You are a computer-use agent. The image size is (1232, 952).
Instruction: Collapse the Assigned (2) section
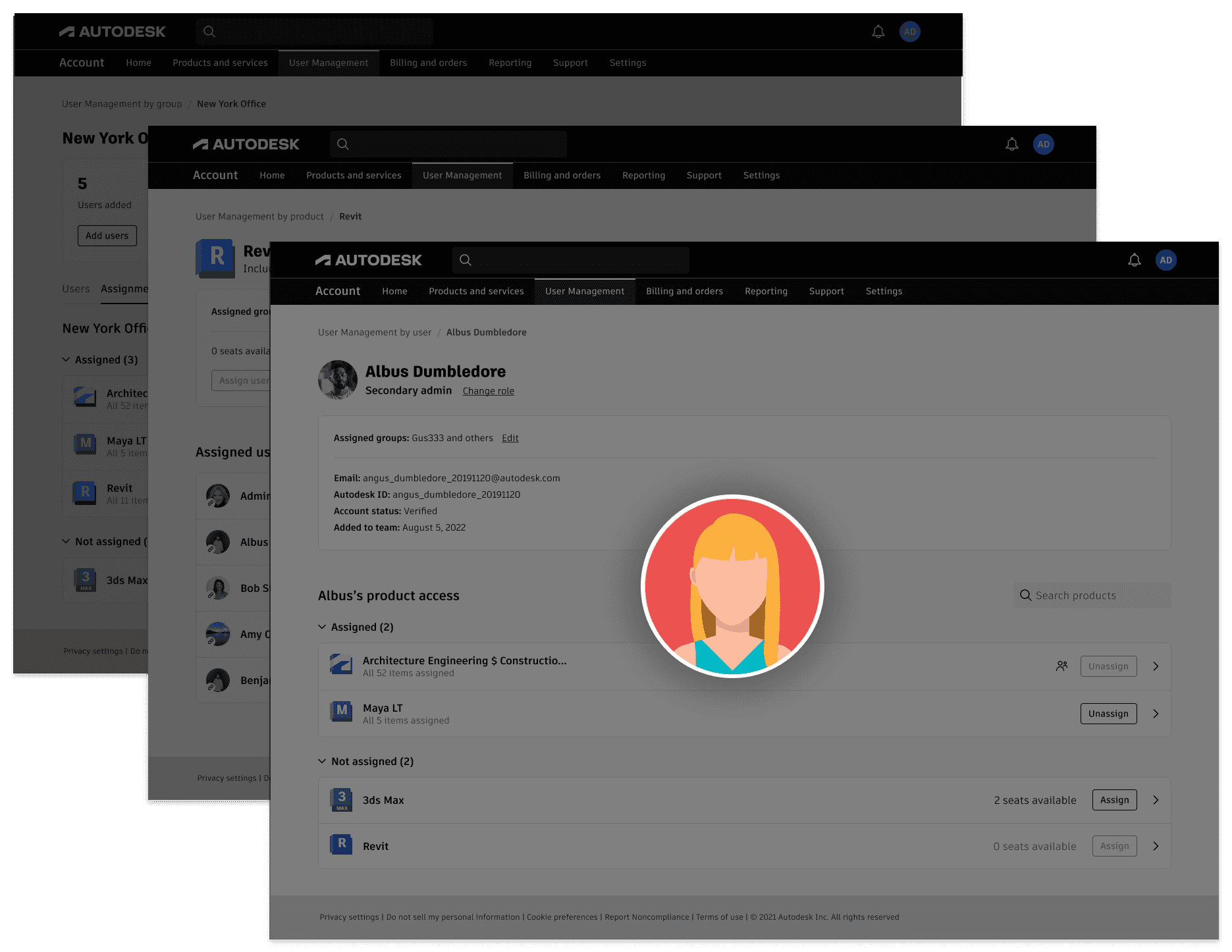[322, 627]
